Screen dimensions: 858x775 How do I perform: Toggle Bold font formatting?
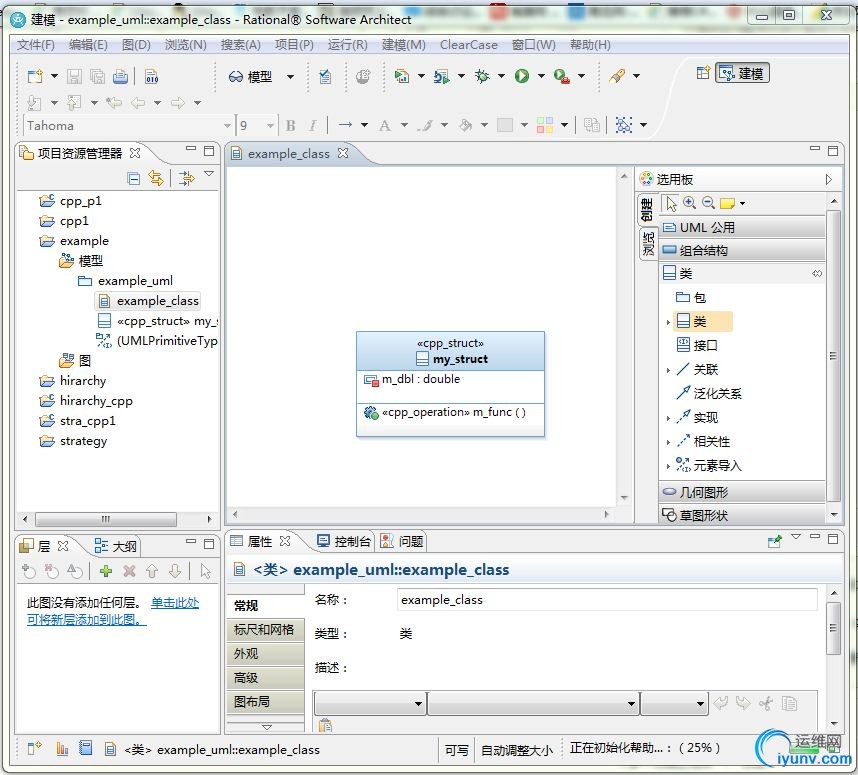click(290, 126)
